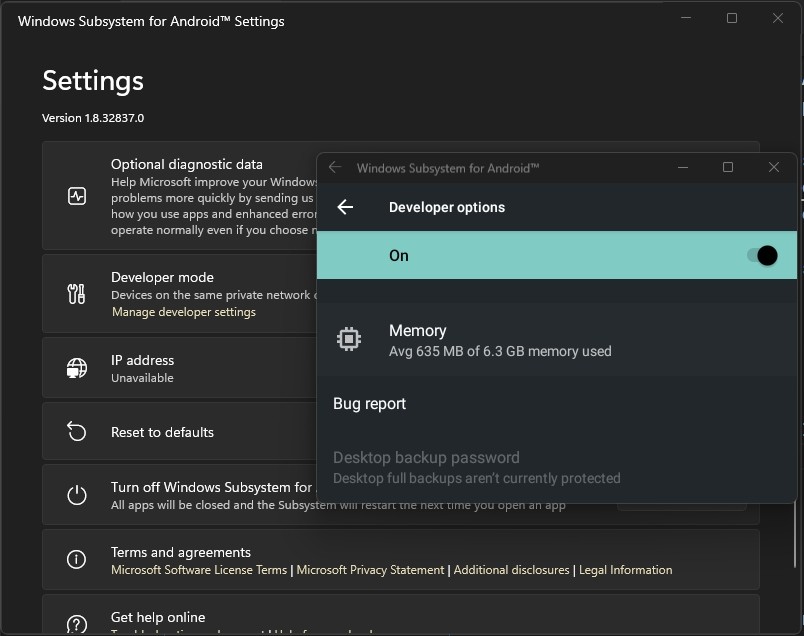Click the Terms and agreements info icon
The image size is (804, 636).
click(x=76, y=559)
